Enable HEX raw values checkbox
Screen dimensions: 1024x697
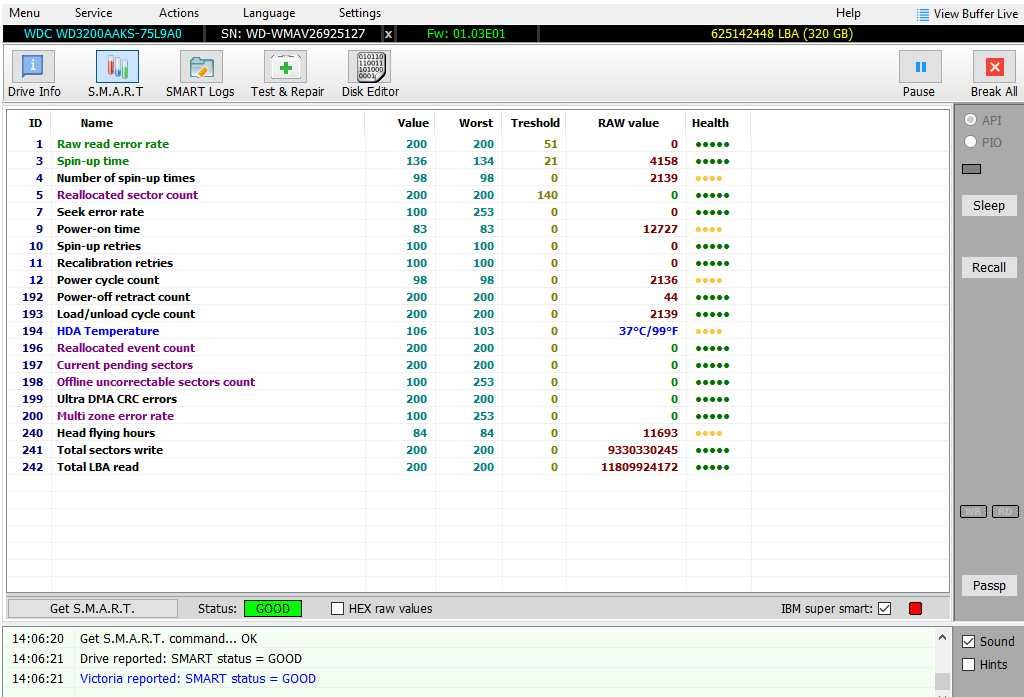point(338,609)
